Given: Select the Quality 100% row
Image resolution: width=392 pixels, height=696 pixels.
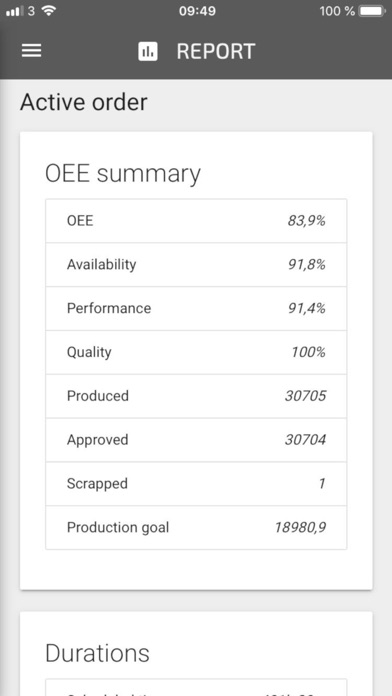Looking at the screenshot, I should [x=196, y=352].
